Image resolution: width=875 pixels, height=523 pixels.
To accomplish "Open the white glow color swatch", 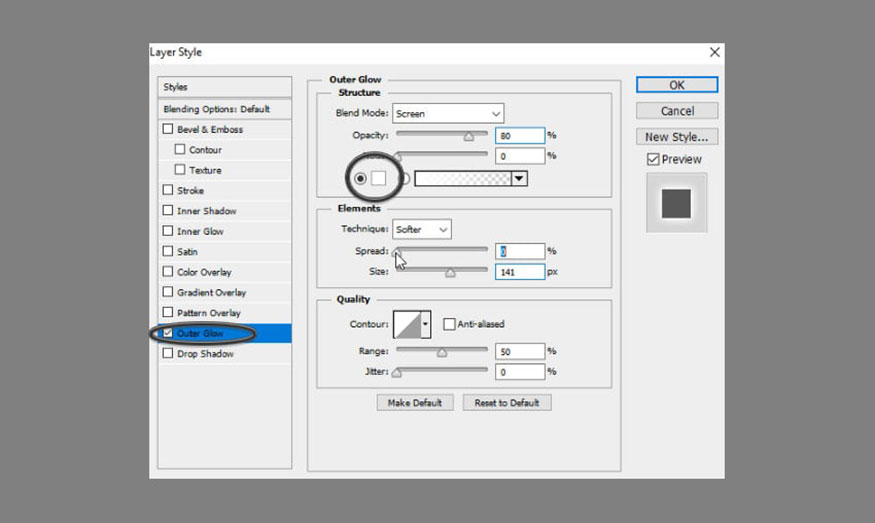I will (378, 179).
